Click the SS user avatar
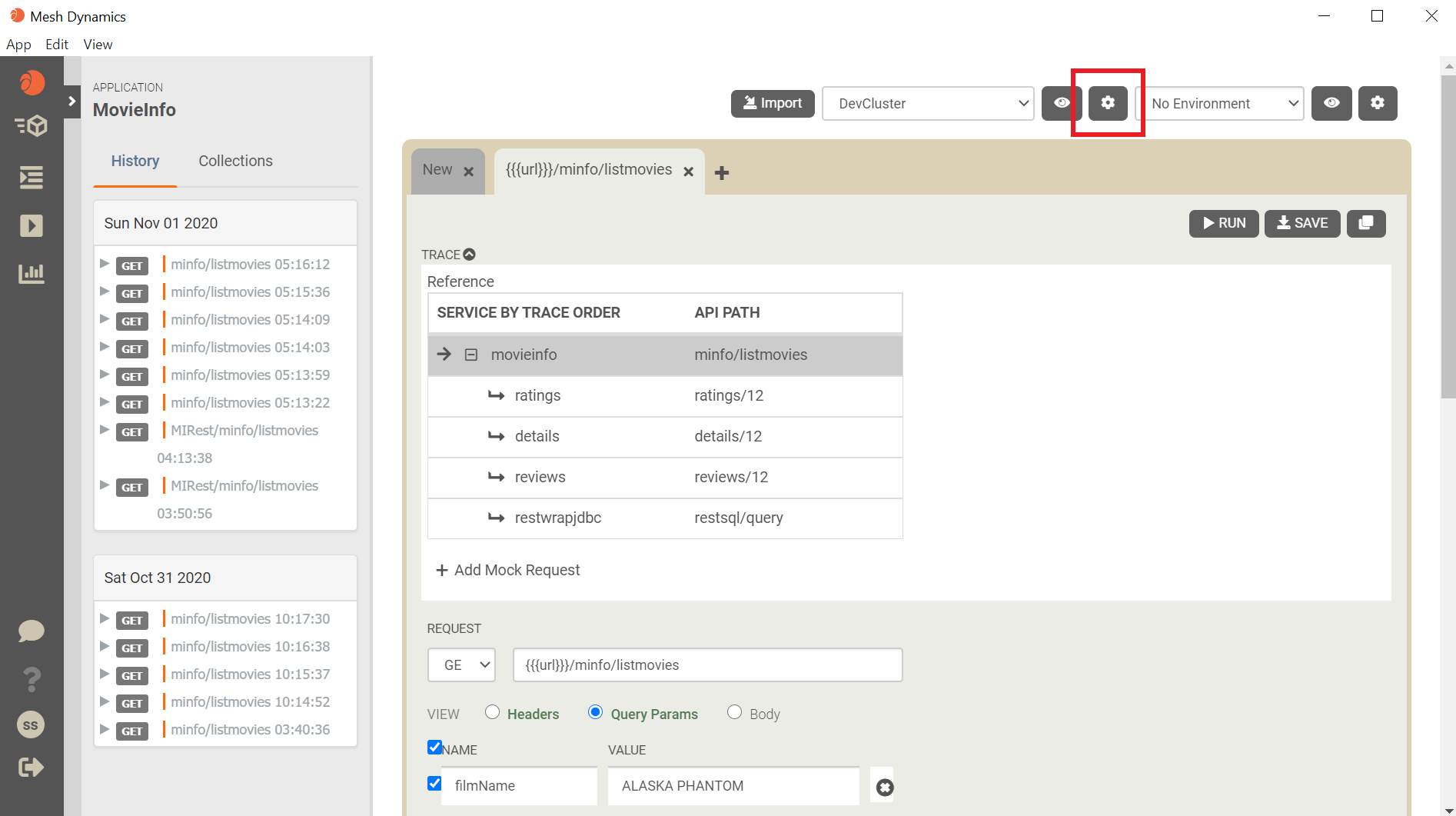Viewport: 1456px width, 816px height. (31, 724)
